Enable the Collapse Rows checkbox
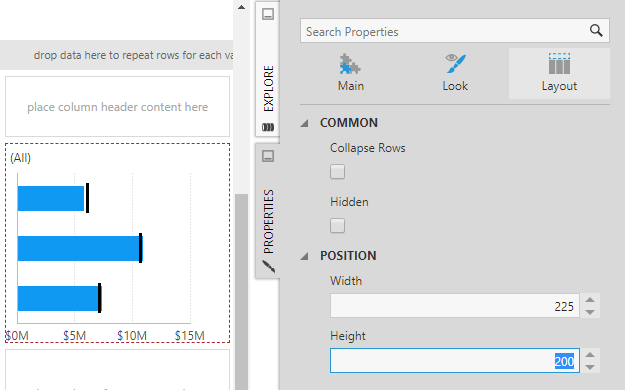This screenshot has height=390, width=625. pyautogui.click(x=337, y=172)
